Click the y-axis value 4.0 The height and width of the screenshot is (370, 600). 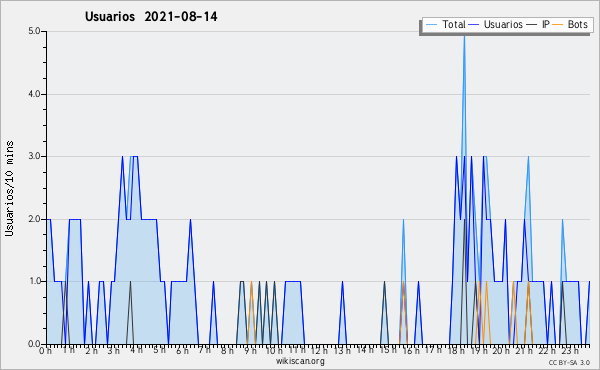tap(34, 94)
